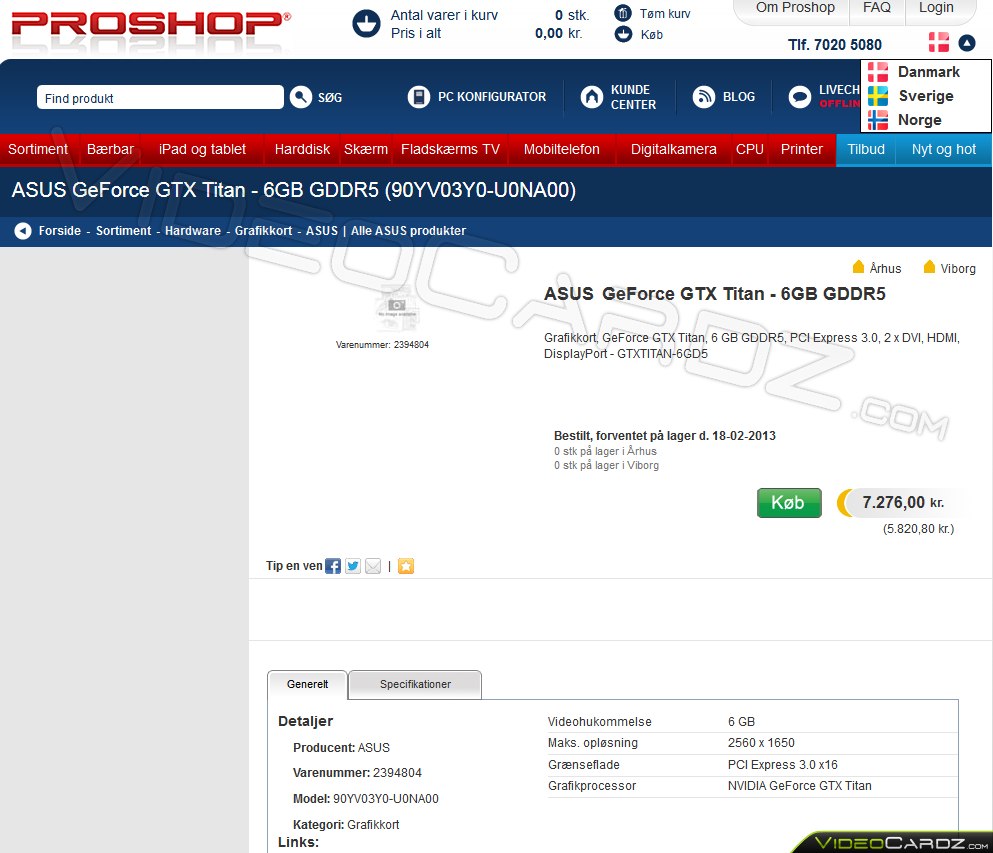Click inside the Find produkt search field
993x853 pixels.
(160, 97)
